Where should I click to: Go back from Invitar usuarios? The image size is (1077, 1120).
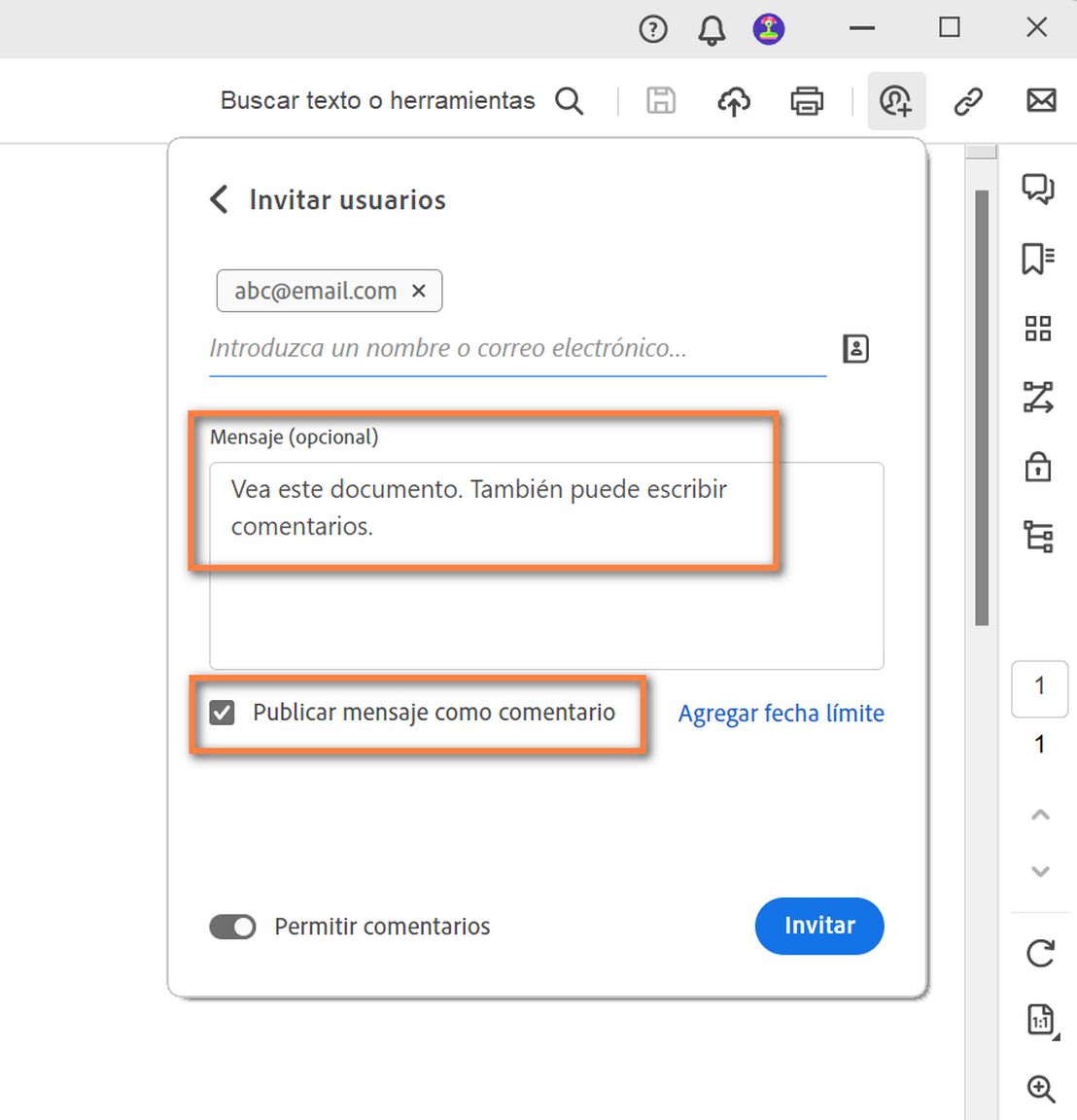(218, 199)
